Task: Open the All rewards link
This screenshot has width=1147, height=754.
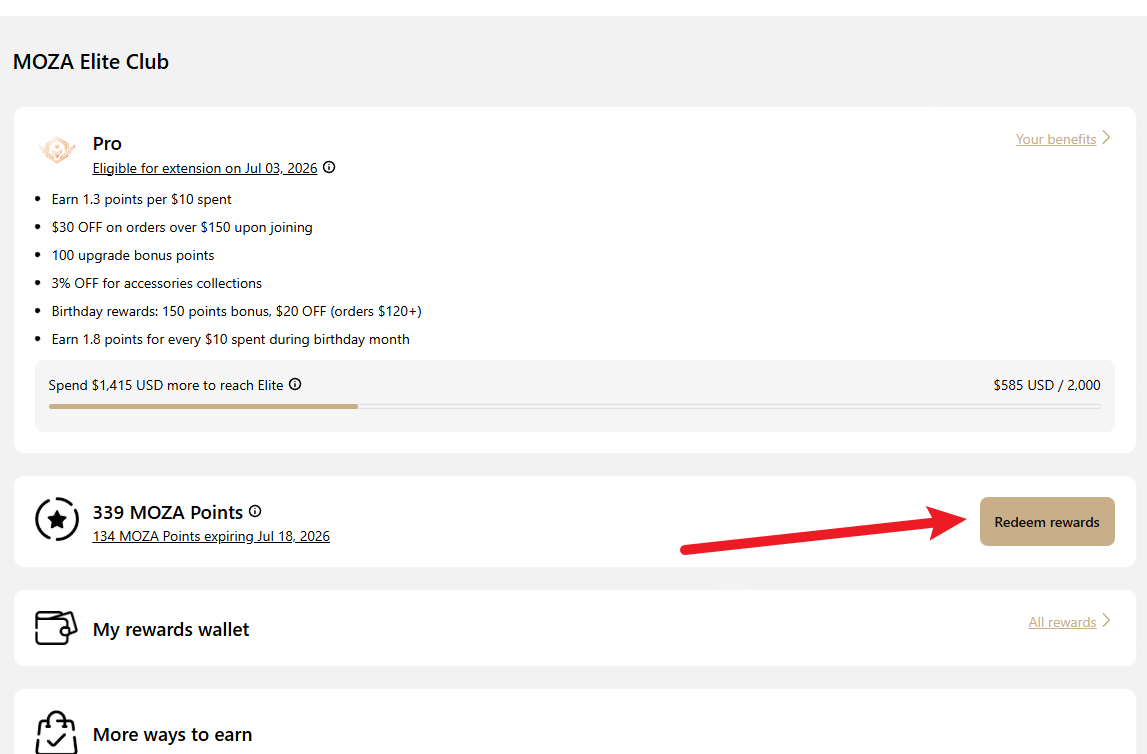Action: pyautogui.click(x=1062, y=622)
